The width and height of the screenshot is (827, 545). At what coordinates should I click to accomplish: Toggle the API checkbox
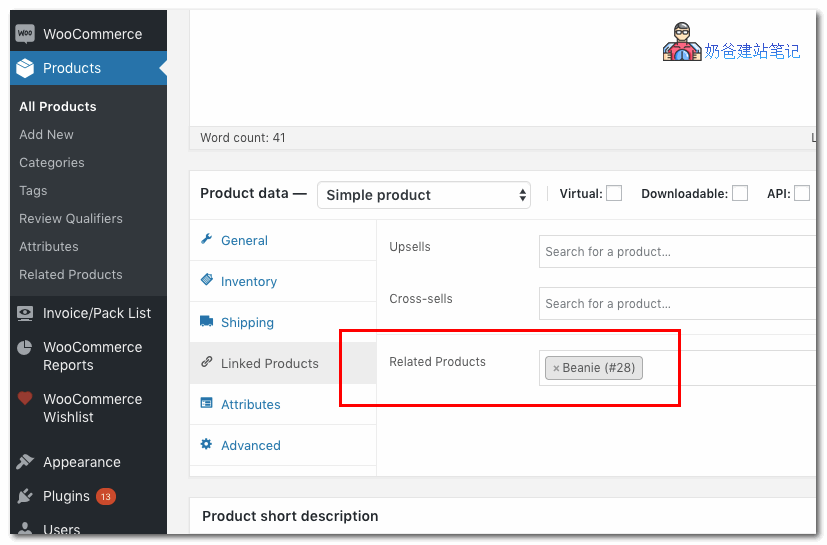[x=801, y=194]
